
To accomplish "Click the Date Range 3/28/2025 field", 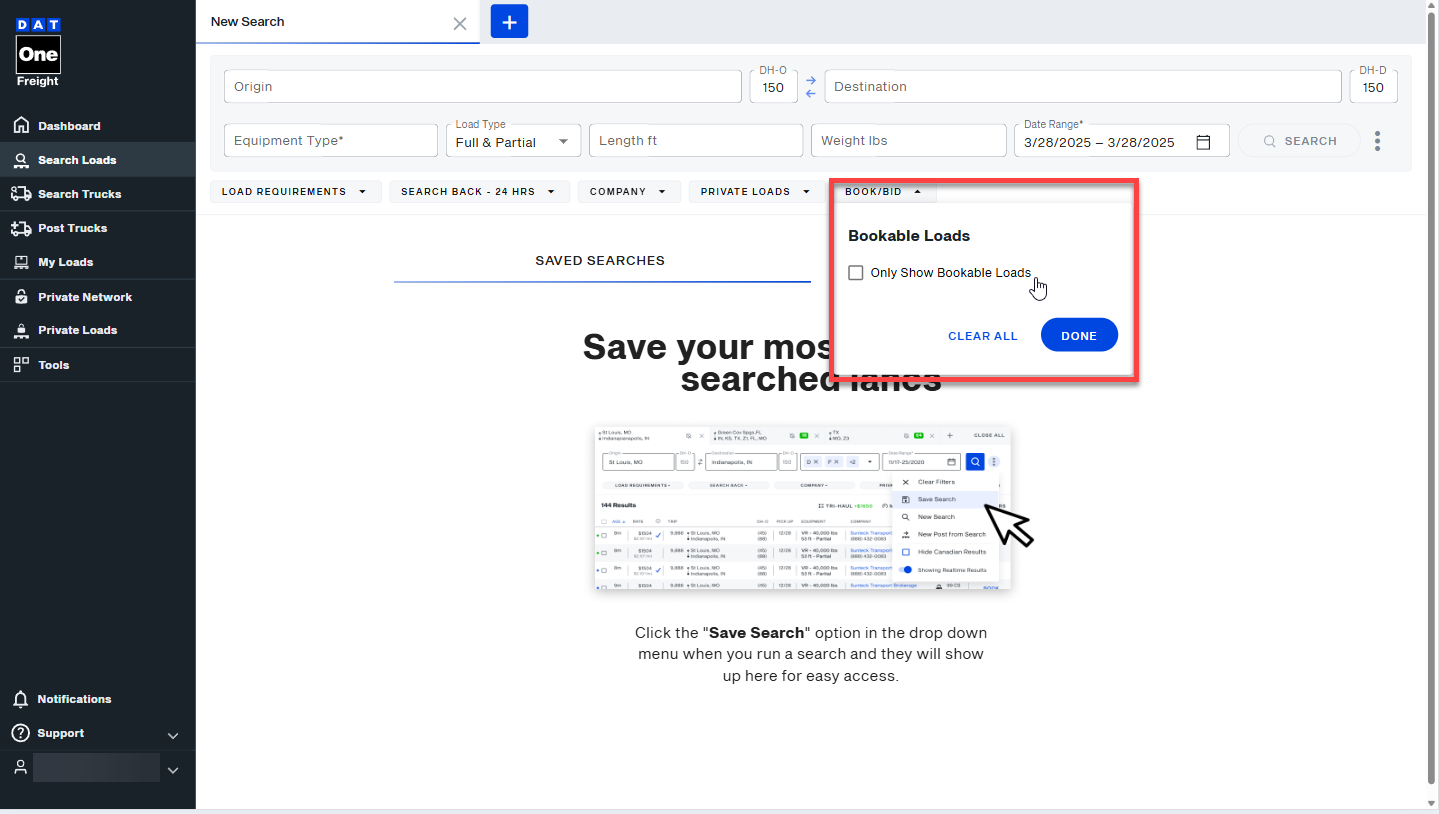I will [x=1120, y=141].
